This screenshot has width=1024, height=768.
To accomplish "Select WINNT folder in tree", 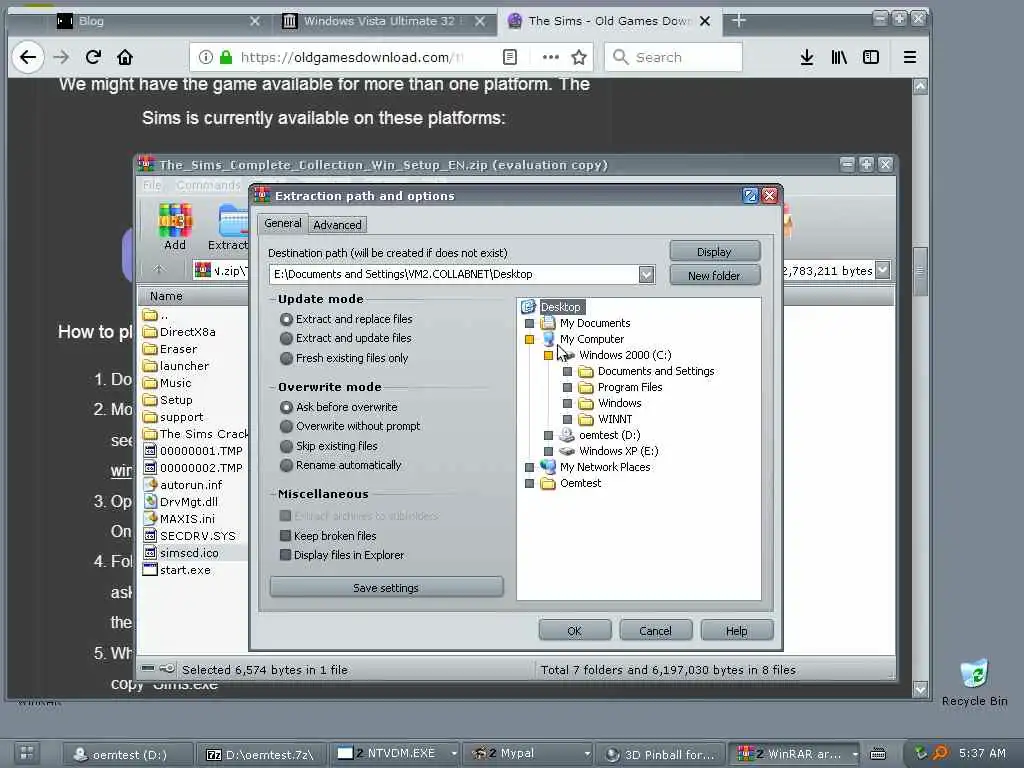I will pyautogui.click(x=615, y=419).
